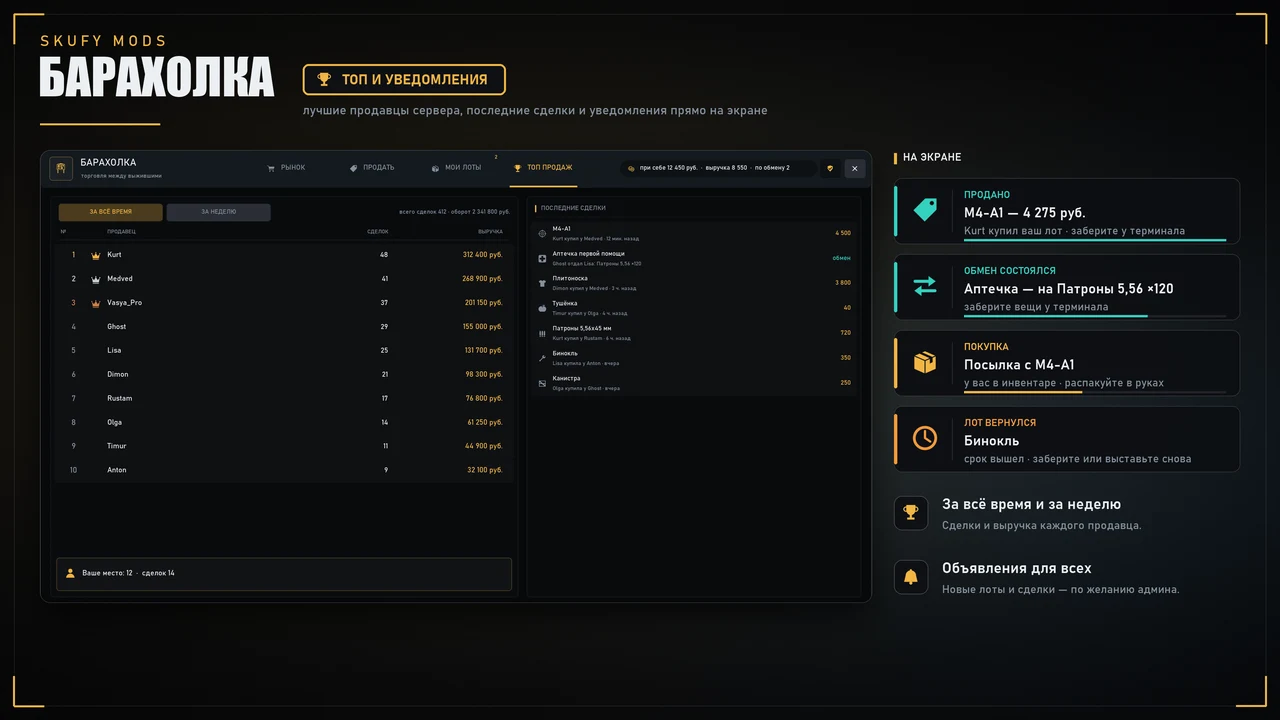Click the seller name Rustam in the ranking
This screenshot has width=1280, height=720.
click(x=120, y=399)
